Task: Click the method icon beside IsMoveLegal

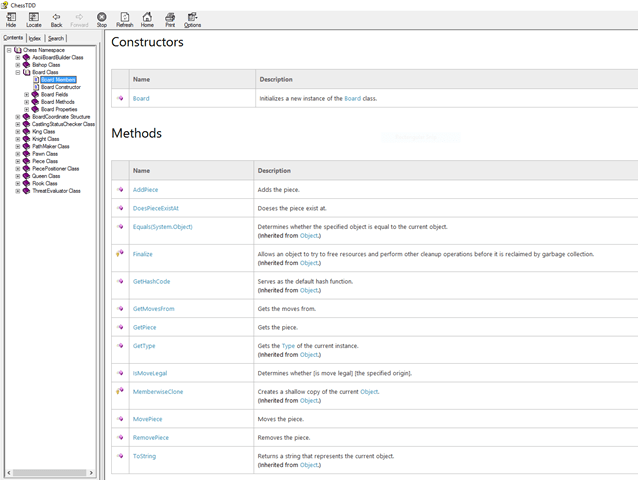Action: click(120, 373)
